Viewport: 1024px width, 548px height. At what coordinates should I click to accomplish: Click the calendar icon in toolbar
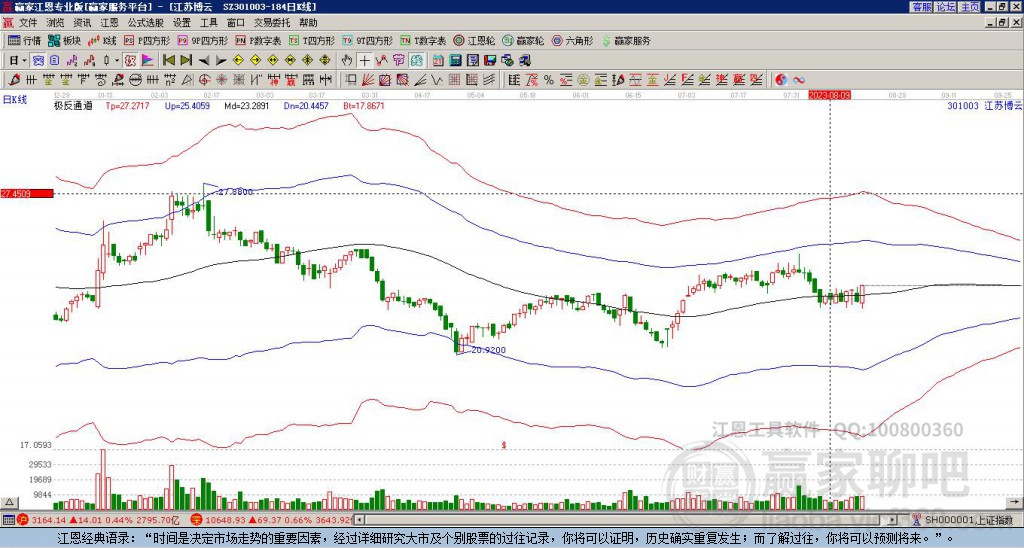click(x=438, y=61)
